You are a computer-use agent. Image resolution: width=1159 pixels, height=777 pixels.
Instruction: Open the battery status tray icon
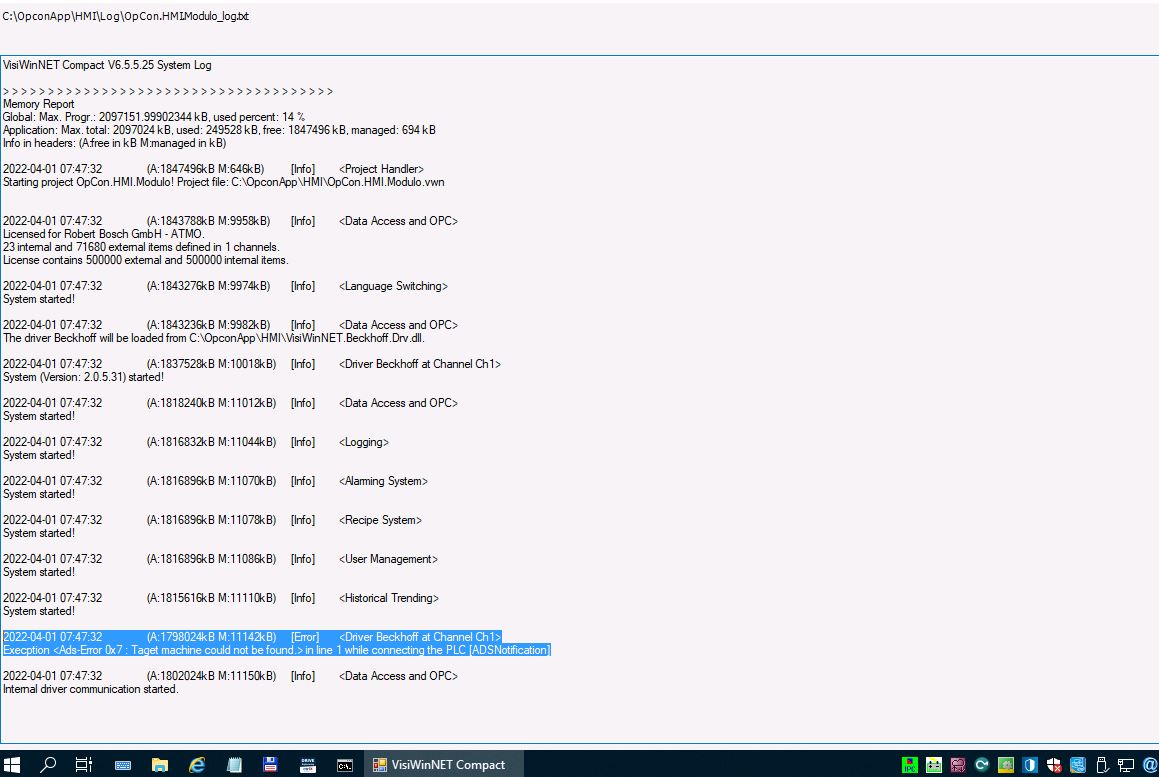(x=934, y=765)
